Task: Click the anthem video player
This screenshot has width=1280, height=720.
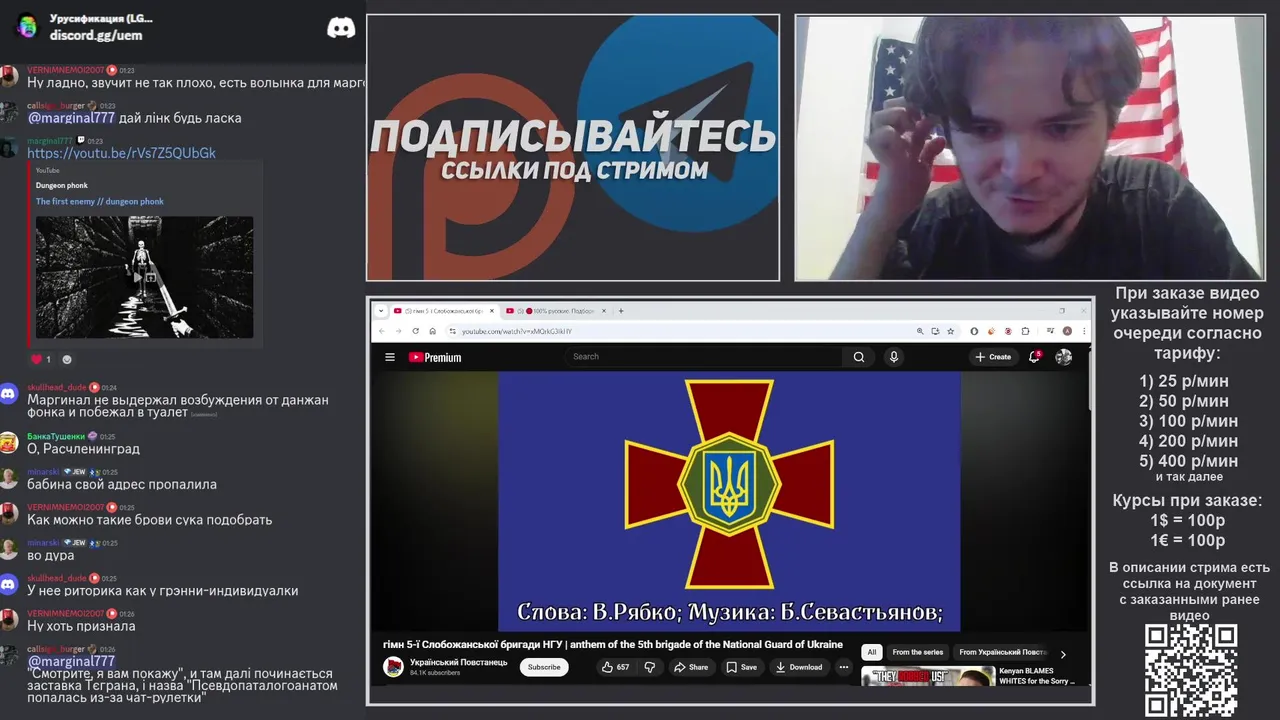Action: pyautogui.click(x=729, y=501)
